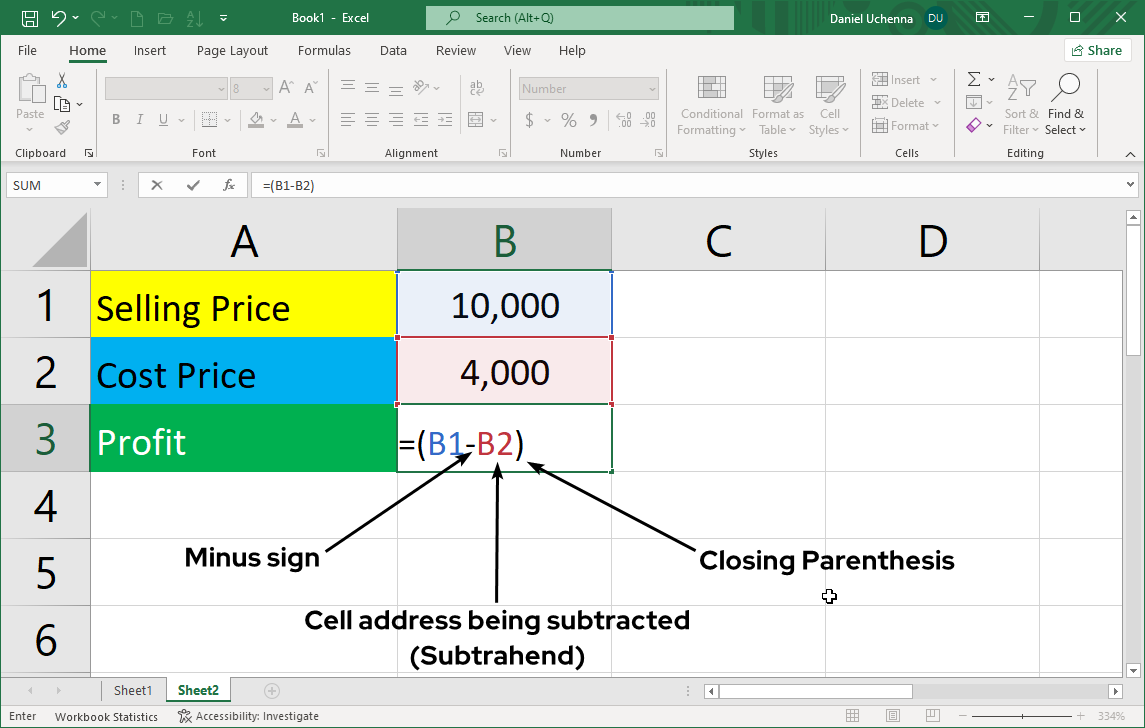Switch to the Formulas ribbon tab
1145x728 pixels.
click(324, 50)
